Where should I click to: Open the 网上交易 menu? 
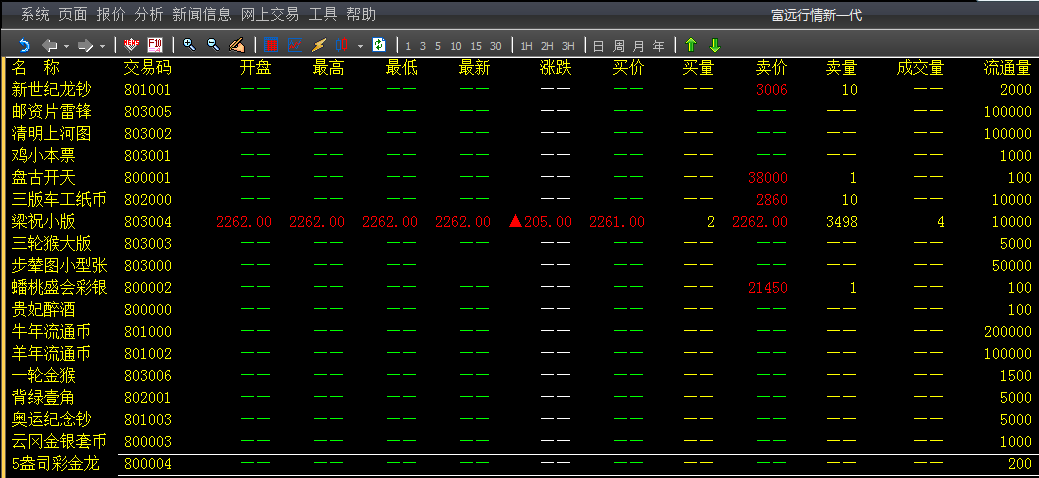pyautogui.click(x=271, y=14)
